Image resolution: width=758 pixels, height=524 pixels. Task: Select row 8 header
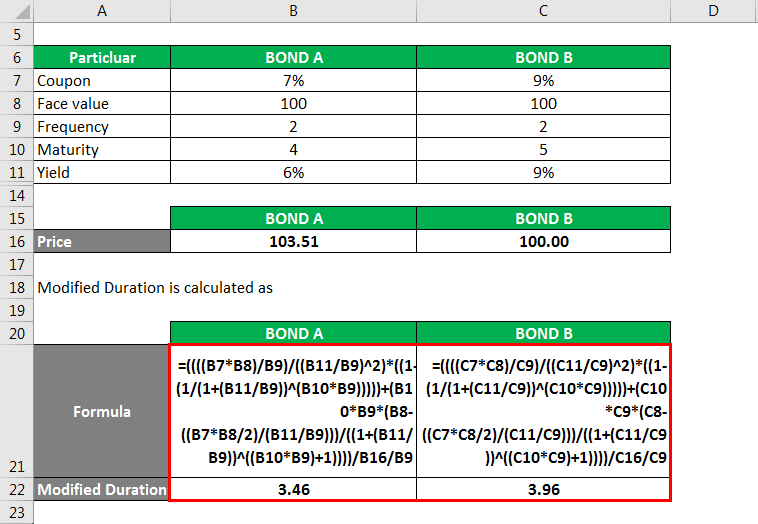(16, 103)
